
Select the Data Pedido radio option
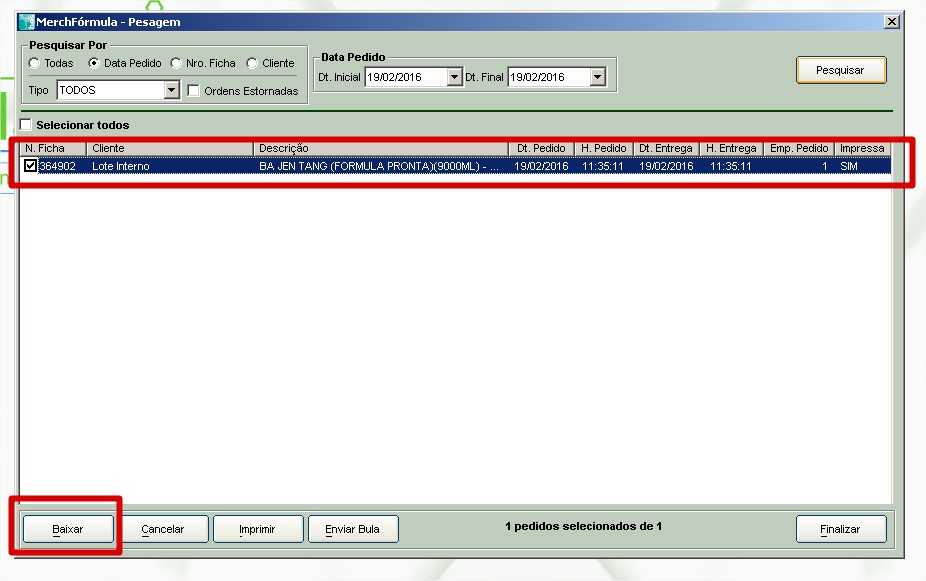[95, 63]
